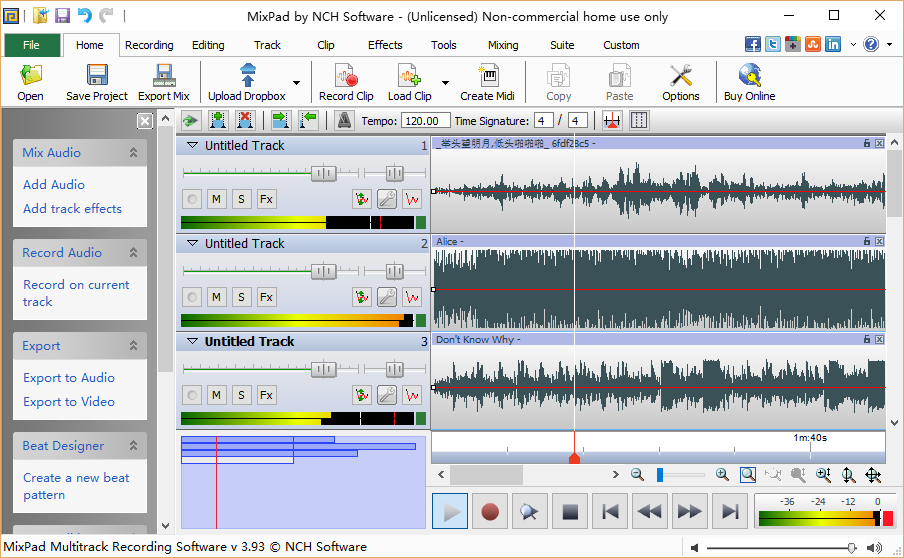The height and width of the screenshot is (558, 904).
Task: Click the Tempo input field
Action: pos(425,121)
